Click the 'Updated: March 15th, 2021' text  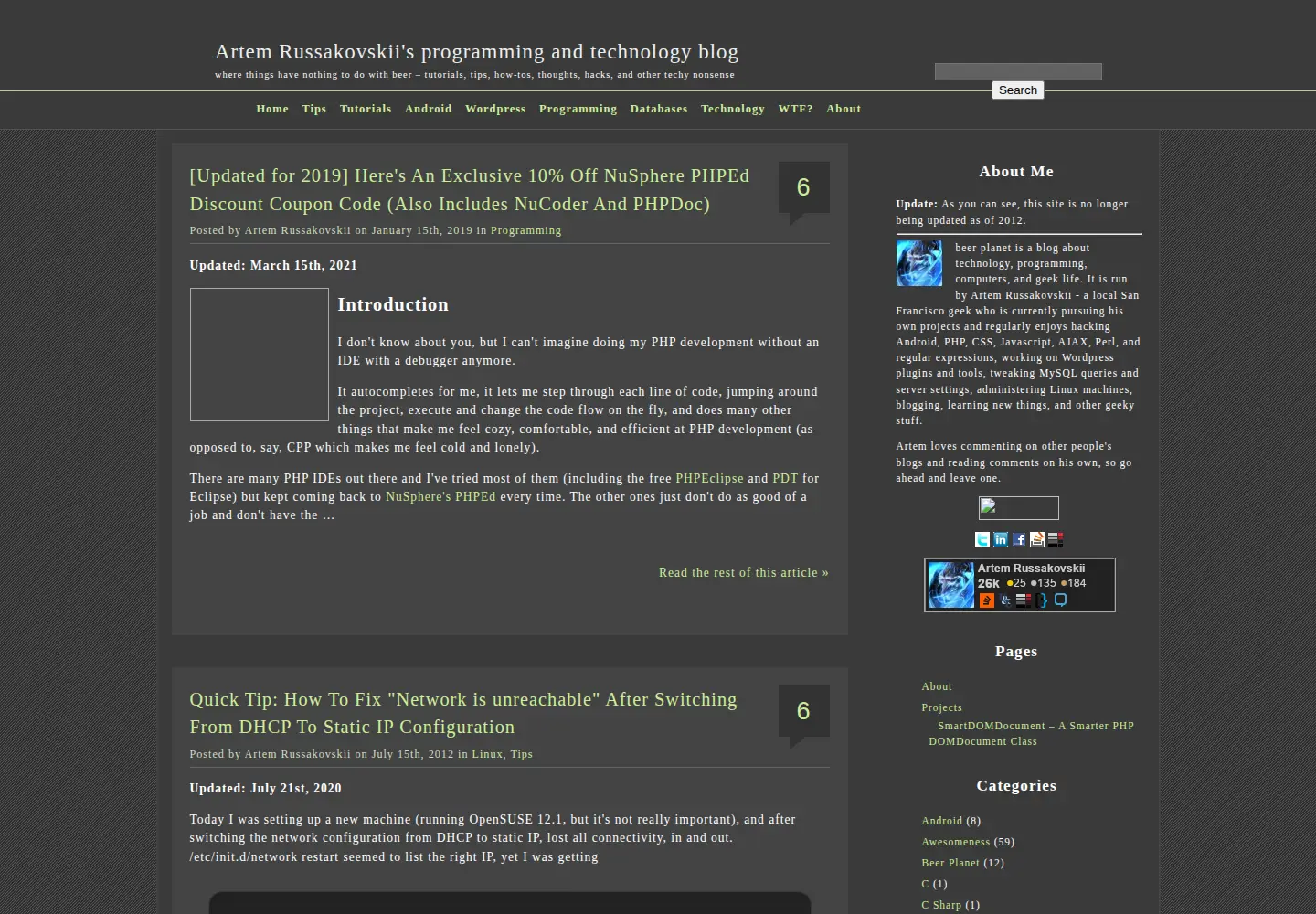click(273, 265)
